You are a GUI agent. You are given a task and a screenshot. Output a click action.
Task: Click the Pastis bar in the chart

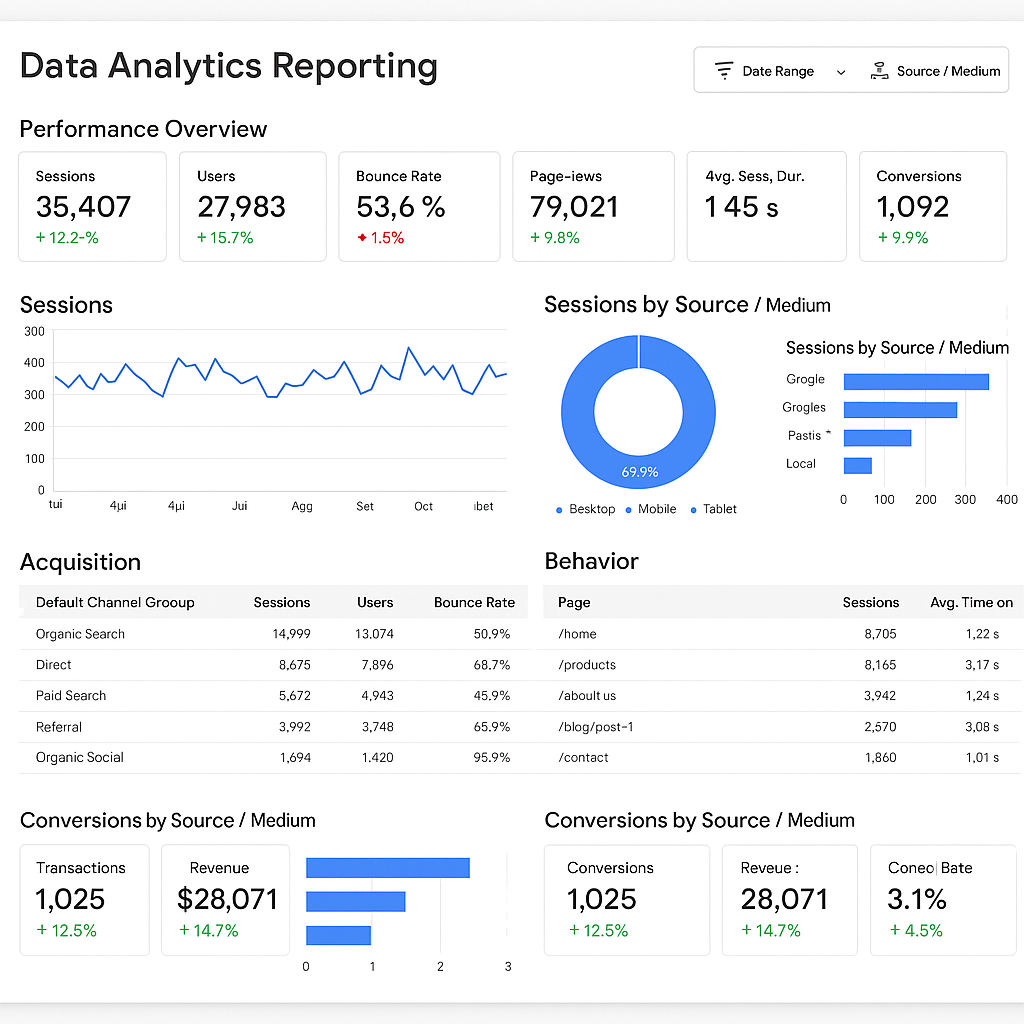[877, 438]
